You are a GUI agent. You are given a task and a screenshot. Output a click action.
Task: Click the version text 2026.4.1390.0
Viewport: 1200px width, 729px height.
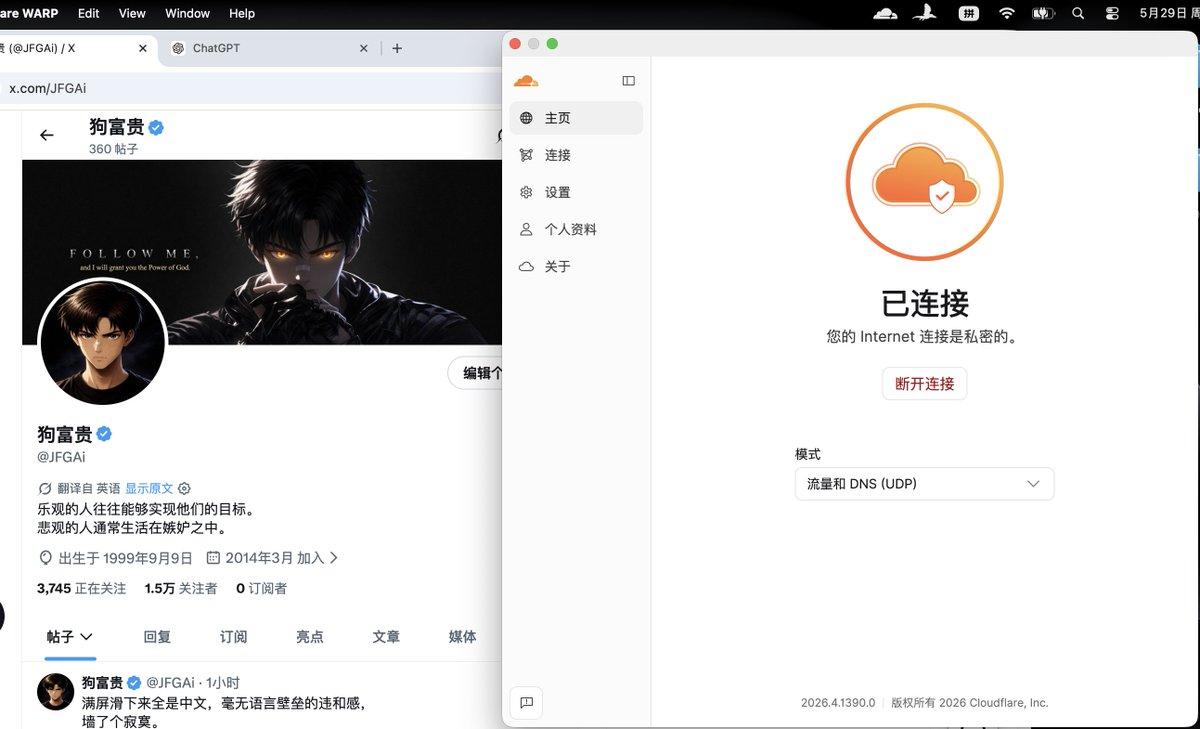tap(838, 703)
